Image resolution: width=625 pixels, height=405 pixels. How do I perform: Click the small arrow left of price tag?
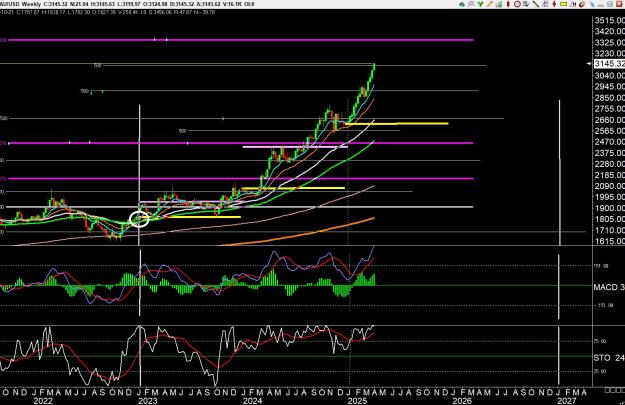tap(589, 63)
